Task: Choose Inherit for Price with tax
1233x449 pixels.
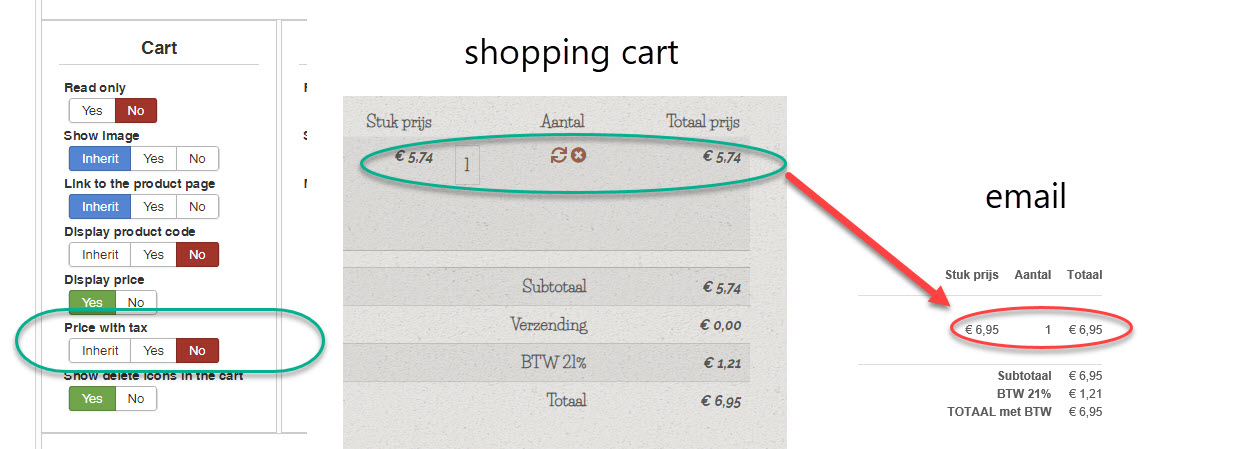Action: [x=100, y=351]
